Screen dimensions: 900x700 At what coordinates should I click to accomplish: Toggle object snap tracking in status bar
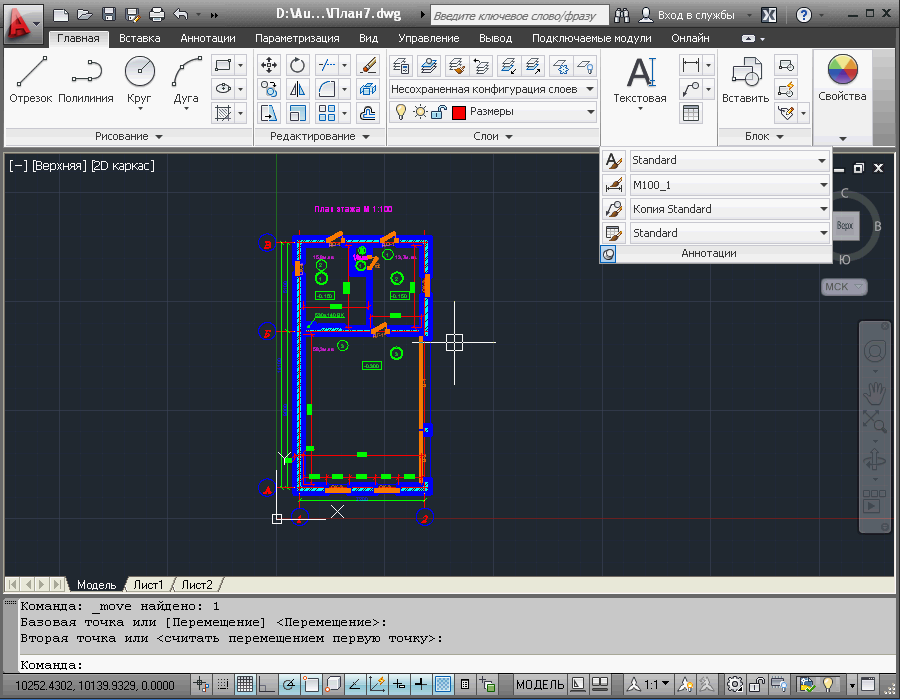355,684
